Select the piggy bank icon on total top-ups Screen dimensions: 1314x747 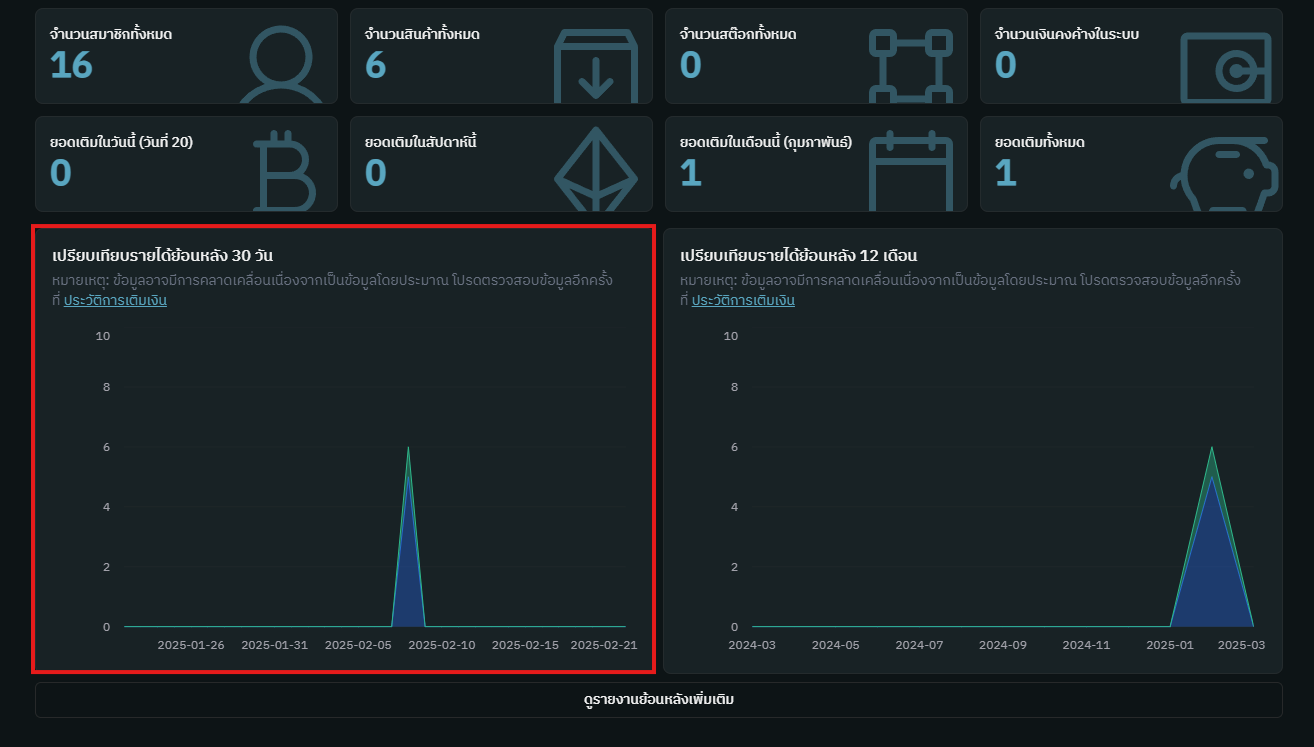[1226, 175]
